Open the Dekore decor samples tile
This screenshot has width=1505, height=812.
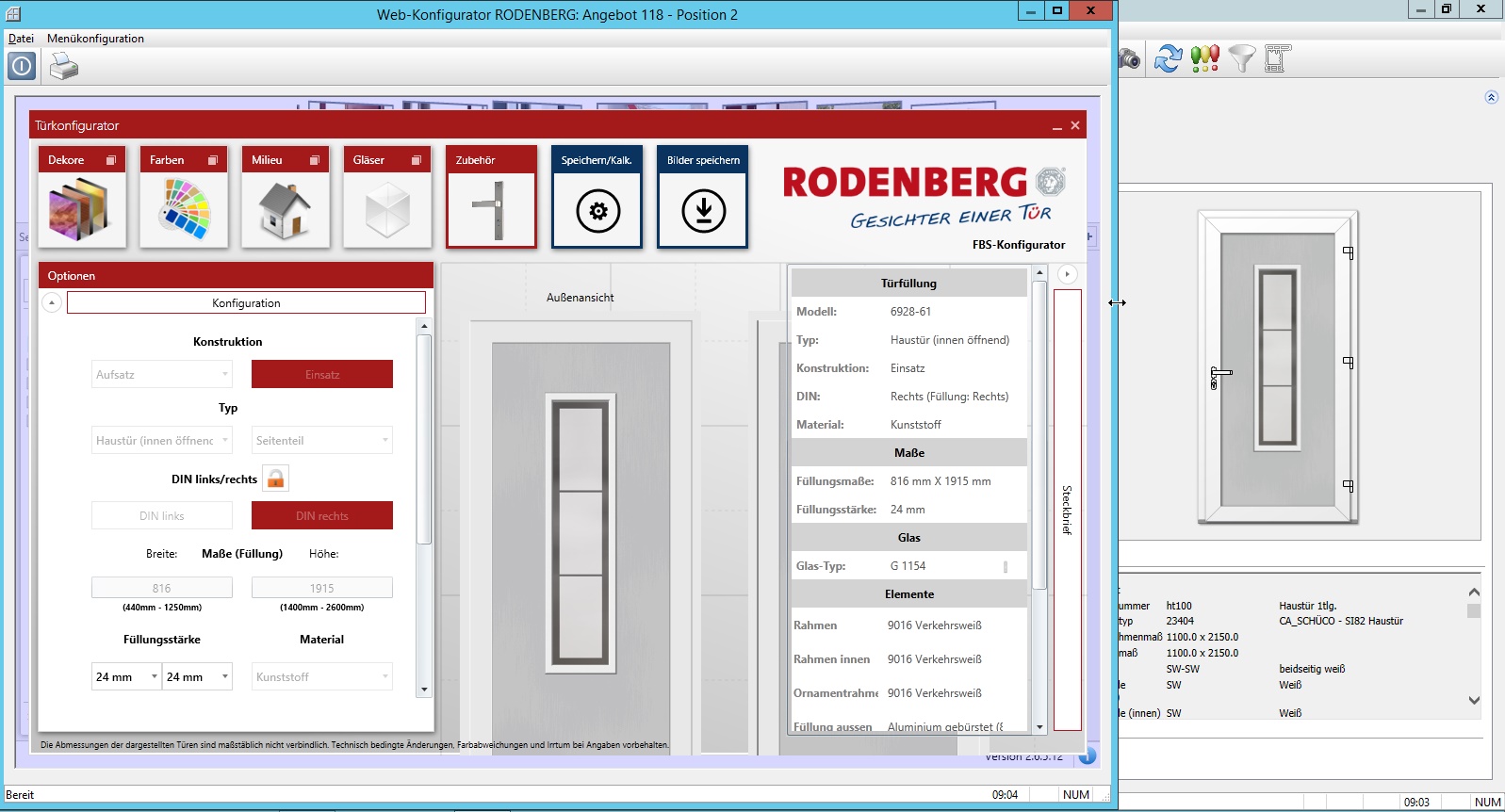coord(82,197)
